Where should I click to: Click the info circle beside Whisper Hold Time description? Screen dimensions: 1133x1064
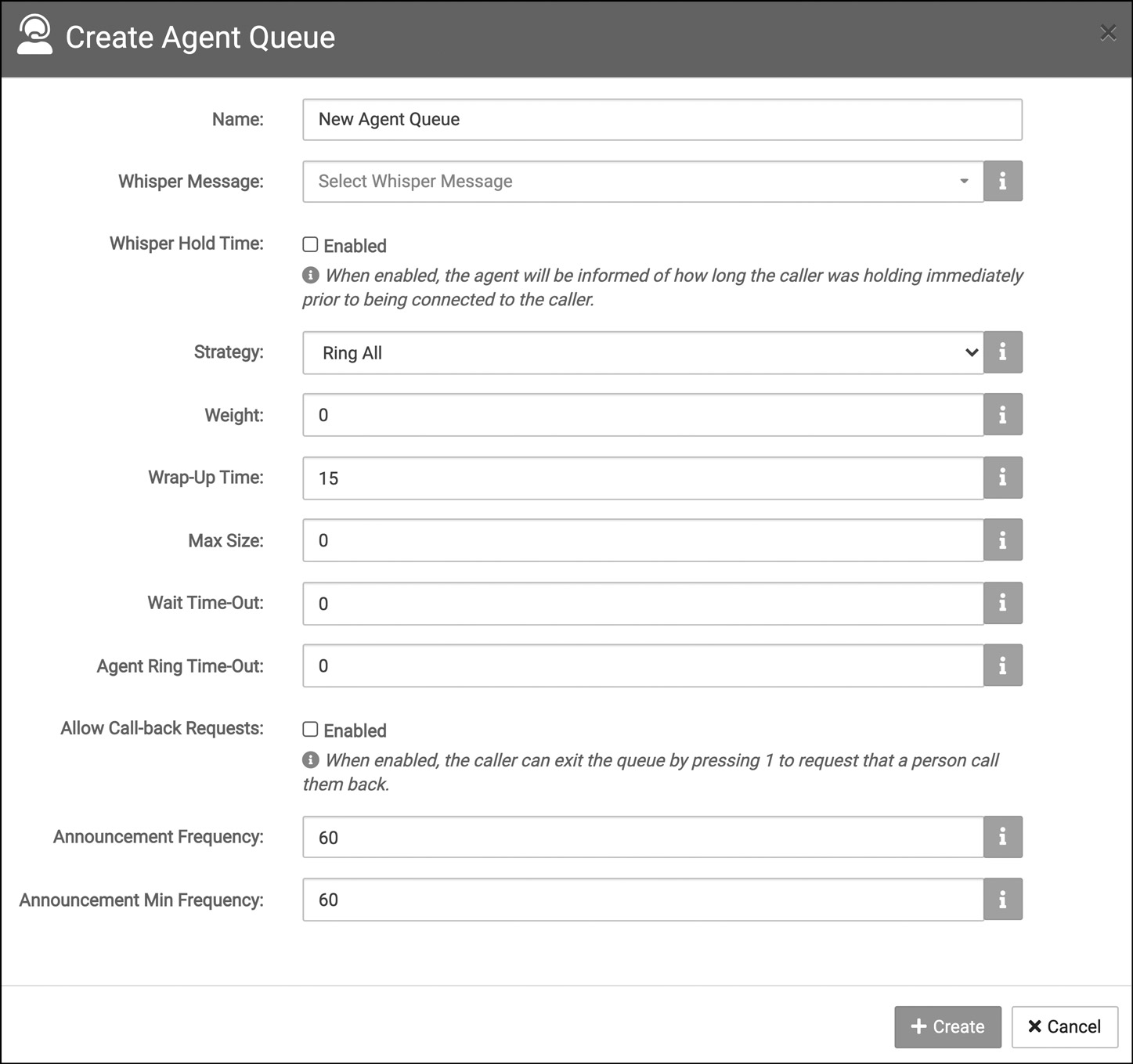click(312, 275)
